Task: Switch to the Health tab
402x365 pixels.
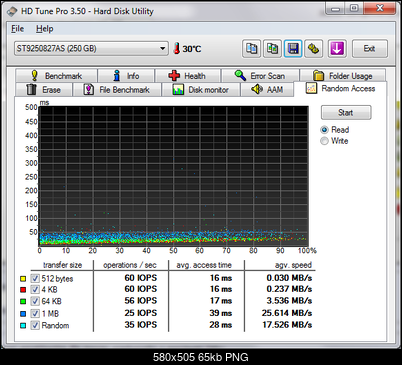Action: pos(187,76)
